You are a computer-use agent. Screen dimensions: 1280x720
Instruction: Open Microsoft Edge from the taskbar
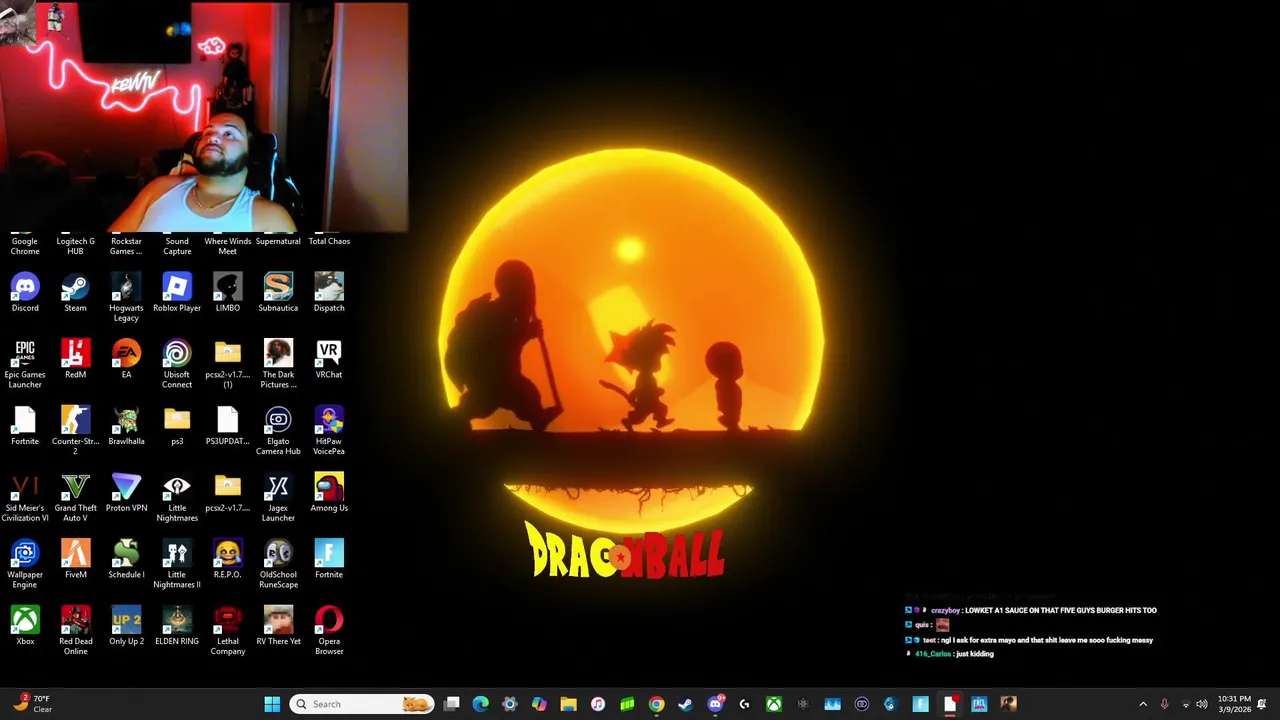[481, 704]
